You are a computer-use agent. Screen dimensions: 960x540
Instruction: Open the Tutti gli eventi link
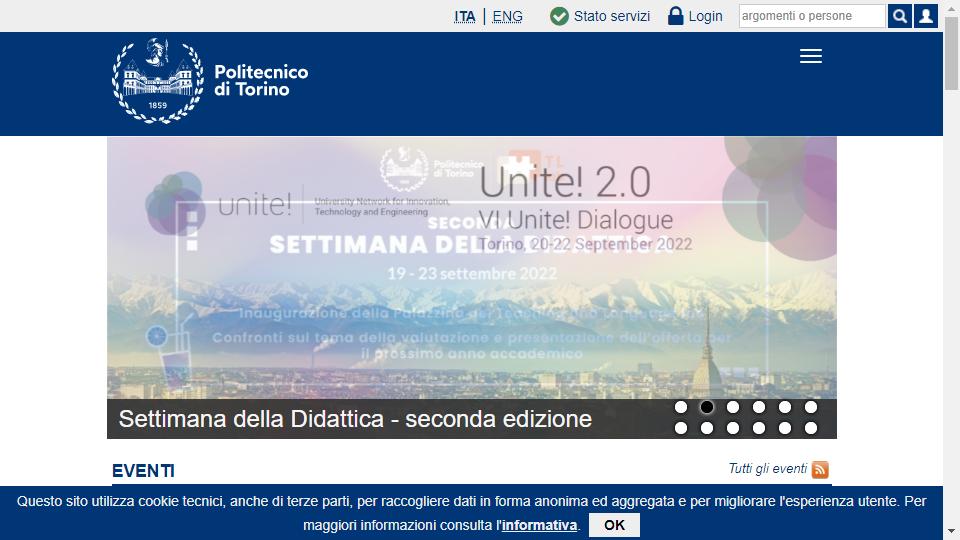(768, 468)
